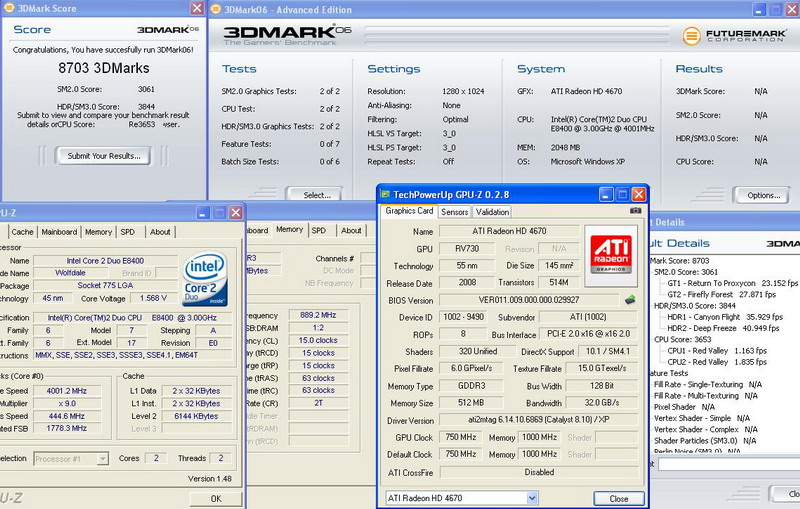Viewport: 800px width, 509px height.
Task: Open About tab in CPU-Z memory window
Action: [x=351, y=231]
